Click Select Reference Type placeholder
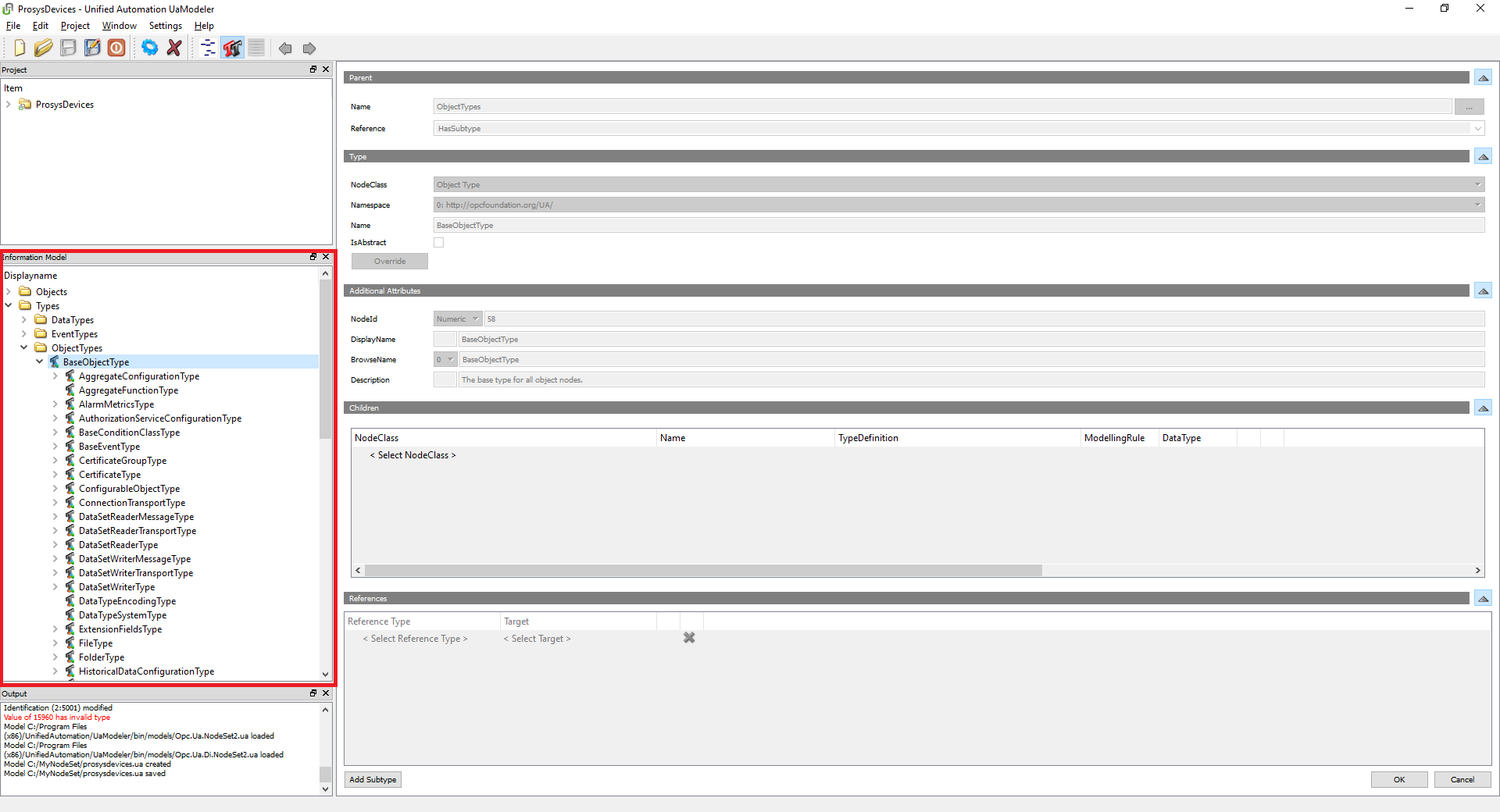Viewport: 1500px width, 812px height. pyautogui.click(x=416, y=639)
